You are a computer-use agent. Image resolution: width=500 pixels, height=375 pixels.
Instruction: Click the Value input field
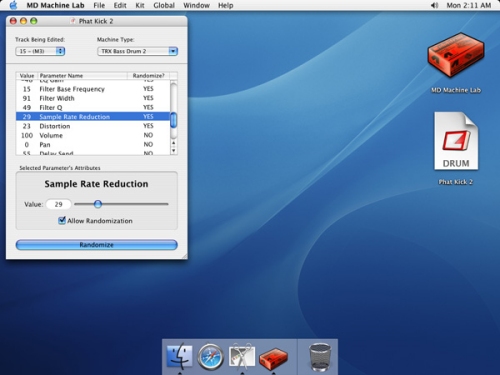[x=59, y=204]
